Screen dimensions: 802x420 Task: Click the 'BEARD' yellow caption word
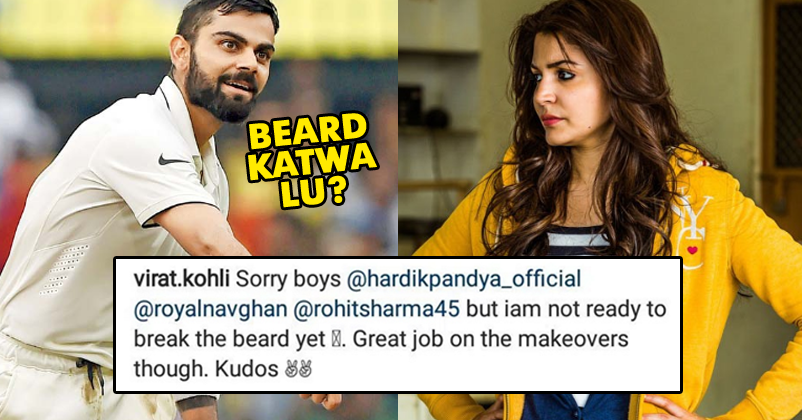tap(308, 132)
